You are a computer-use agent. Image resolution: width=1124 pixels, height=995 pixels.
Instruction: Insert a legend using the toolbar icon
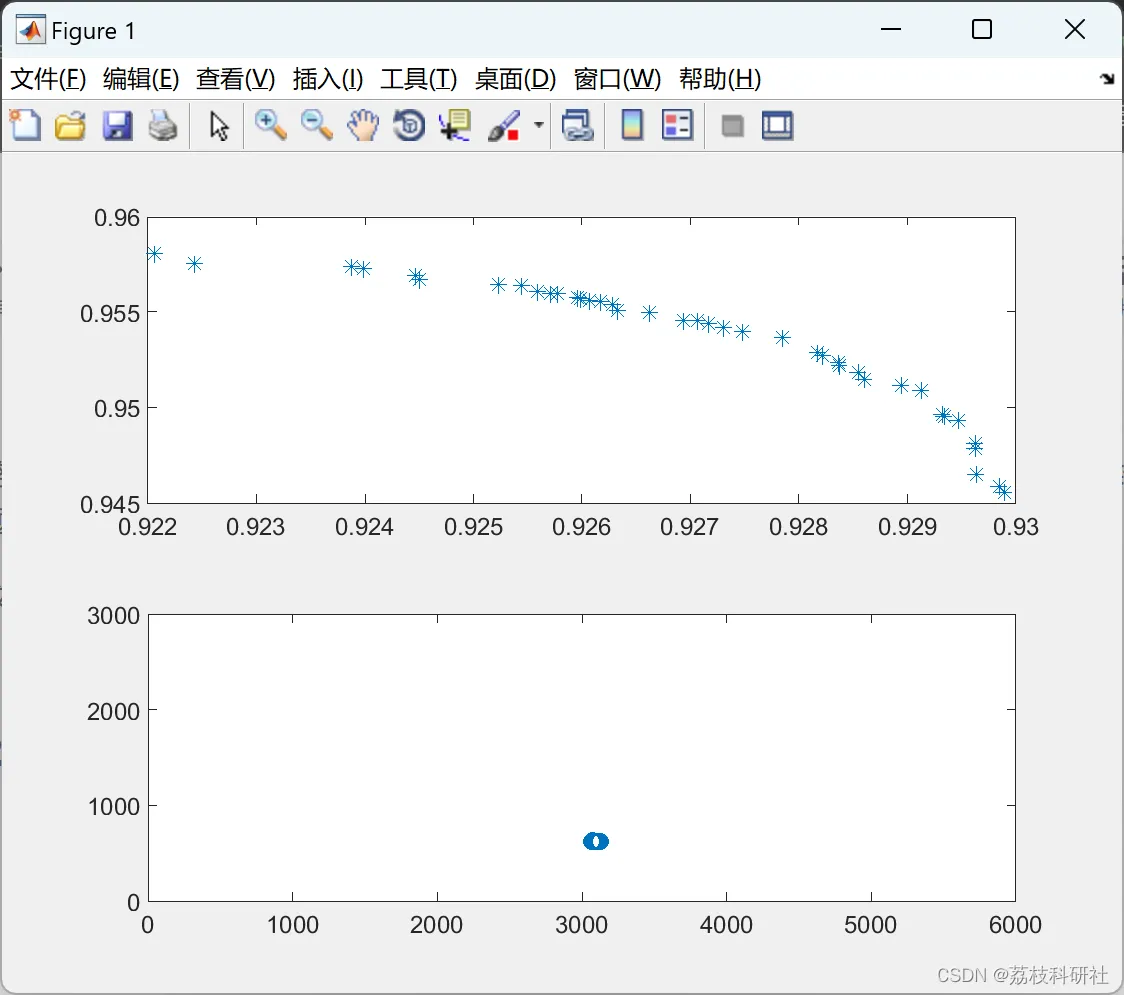677,125
